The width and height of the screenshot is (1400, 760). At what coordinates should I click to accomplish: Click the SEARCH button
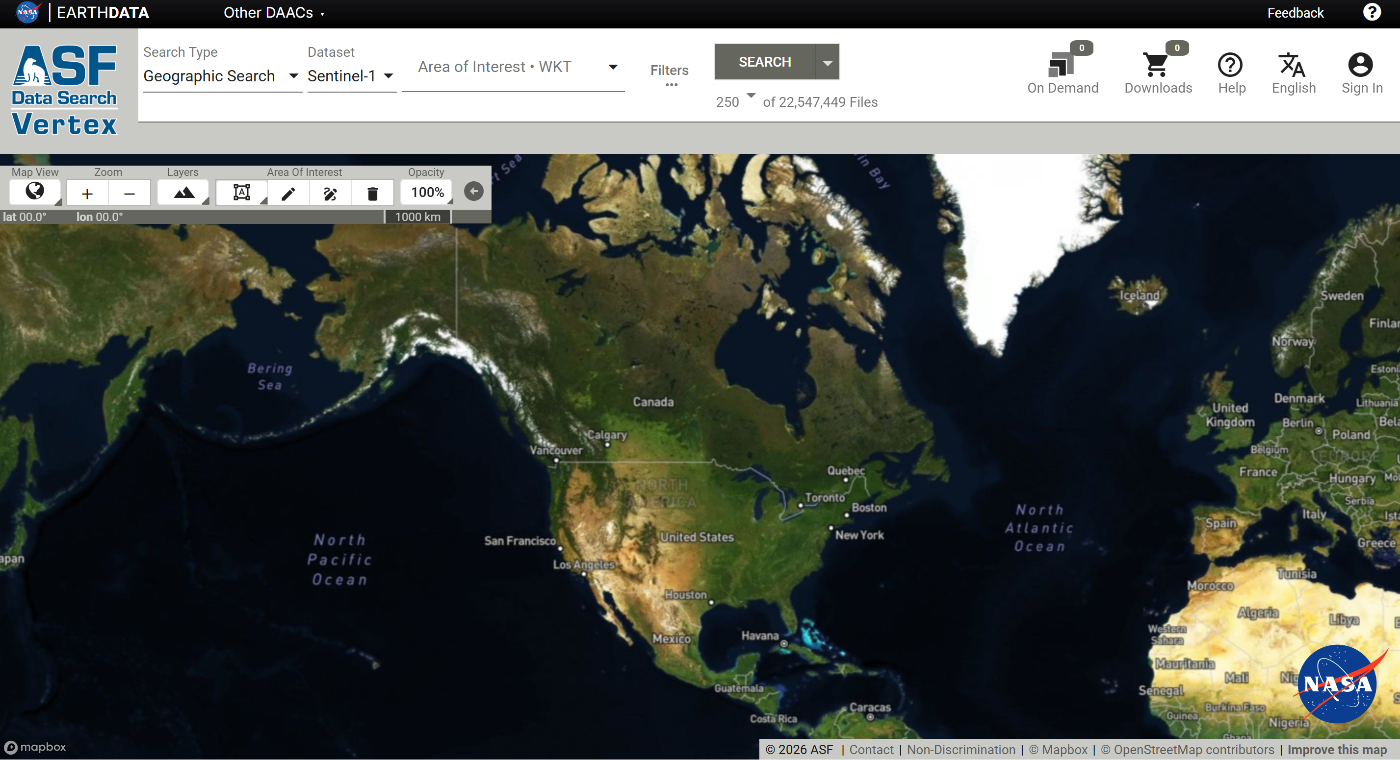(763, 61)
